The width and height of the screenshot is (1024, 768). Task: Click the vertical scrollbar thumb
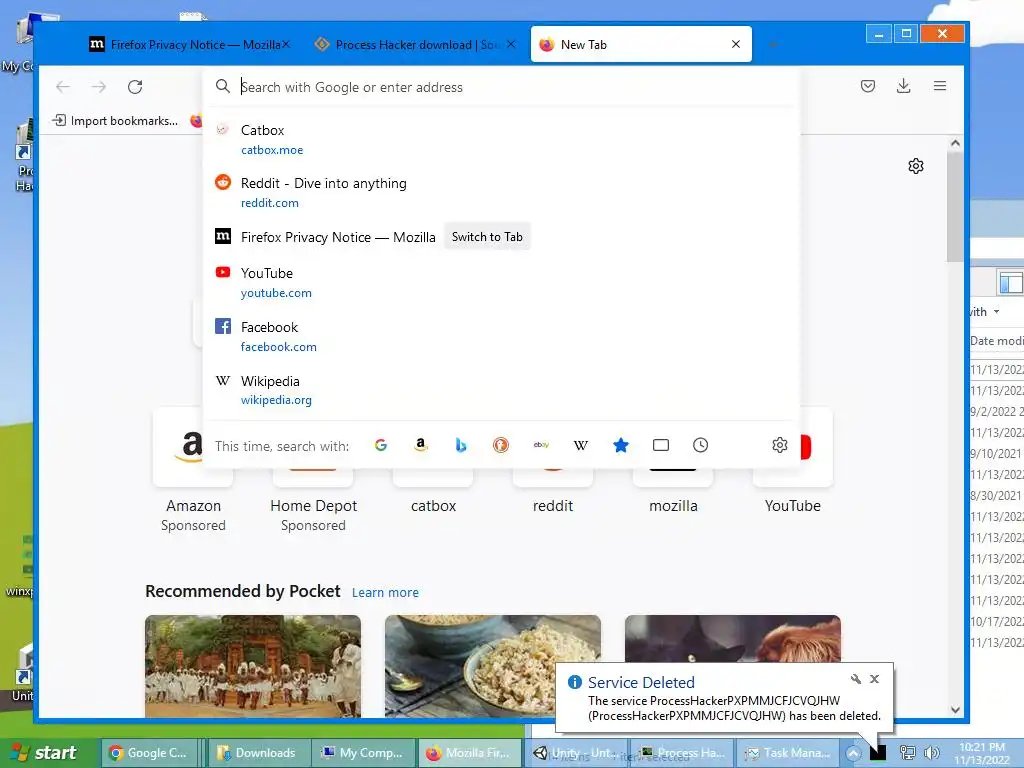pos(955,206)
